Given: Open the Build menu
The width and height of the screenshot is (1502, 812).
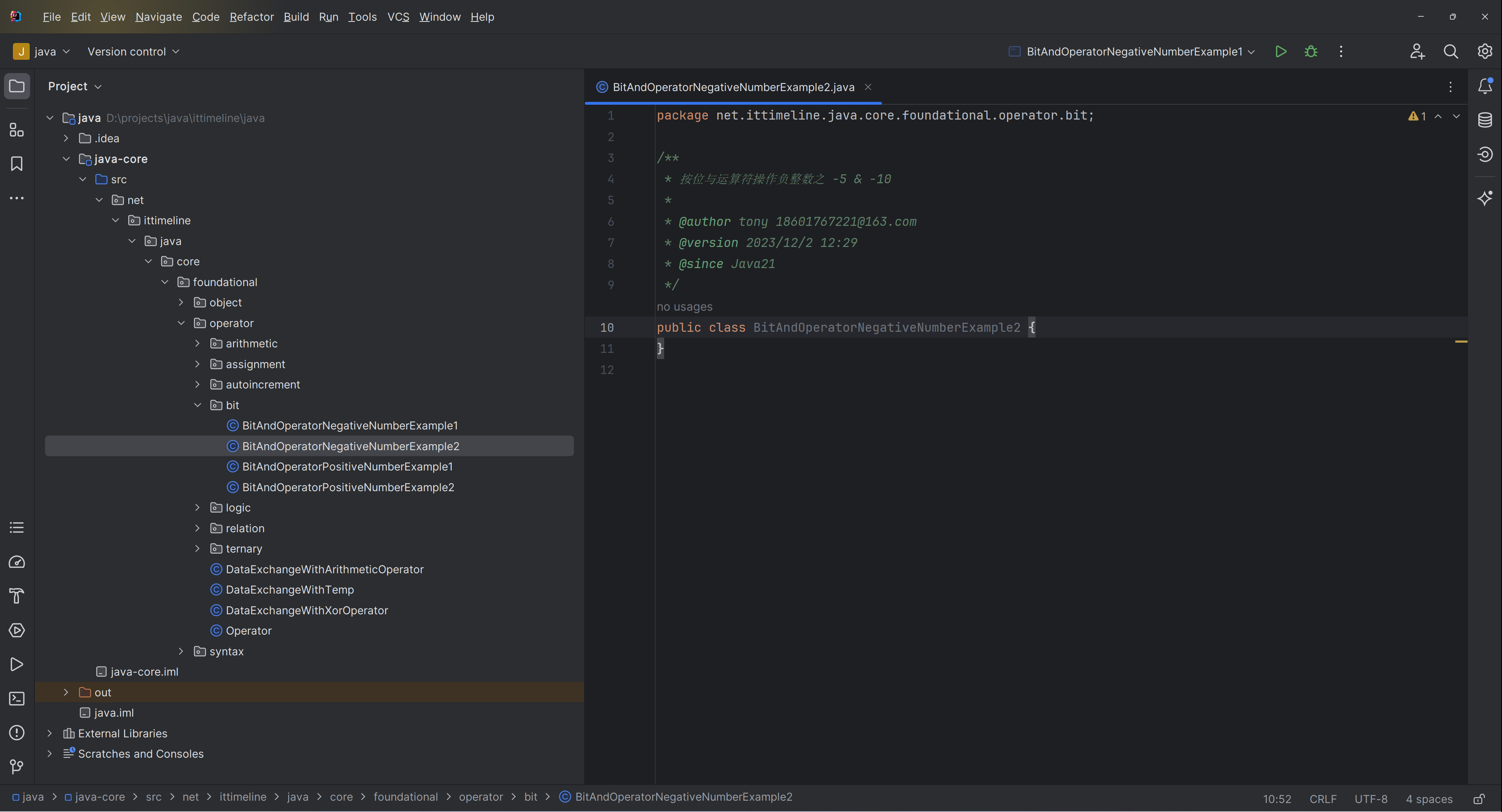Looking at the screenshot, I should (x=296, y=17).
